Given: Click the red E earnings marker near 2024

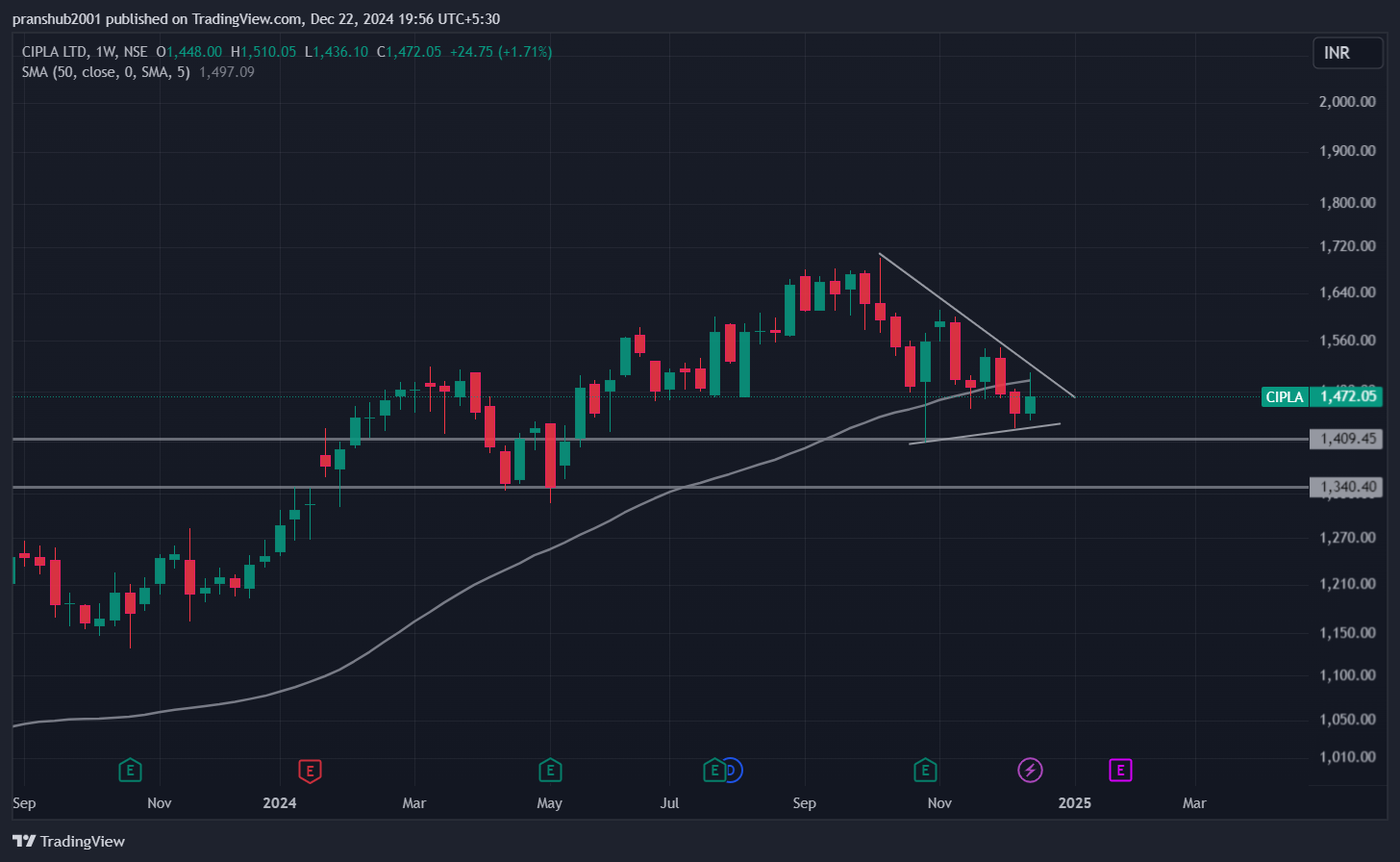Looking at the screenshot, I should 310,770.
